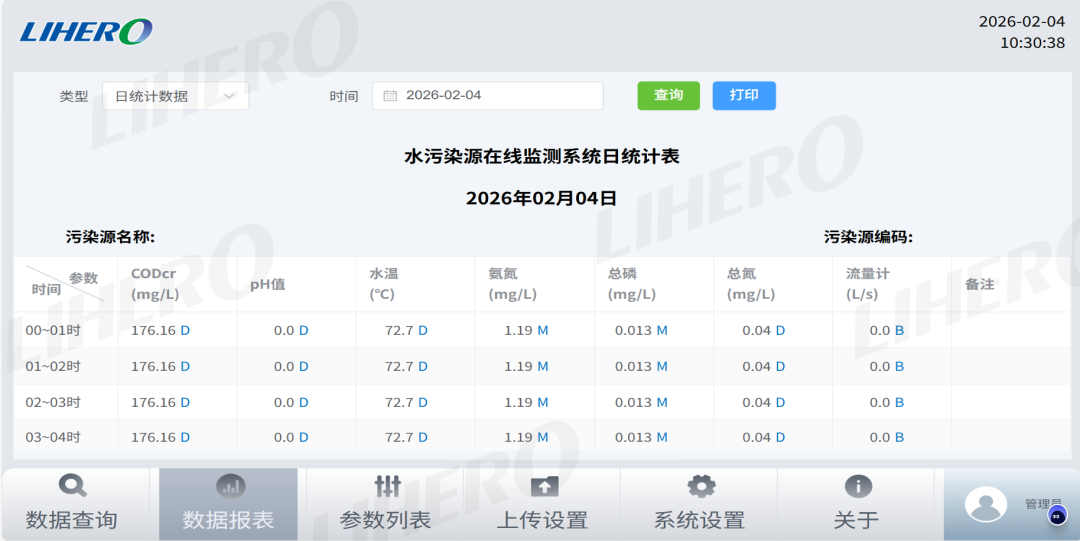Click the sliders icon above 参数列表
1080x541 pixels.
point(387,486)
